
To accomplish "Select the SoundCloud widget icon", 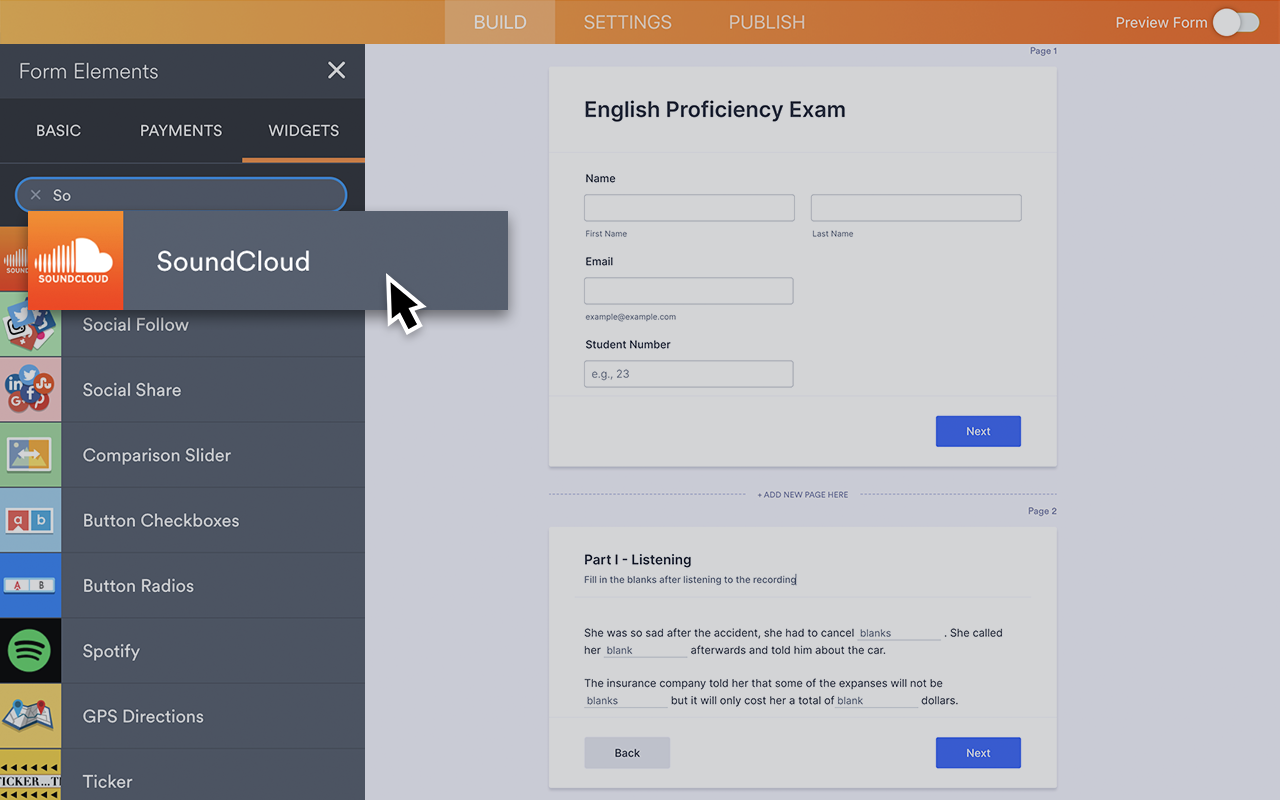I will click(x=75, y=260).
